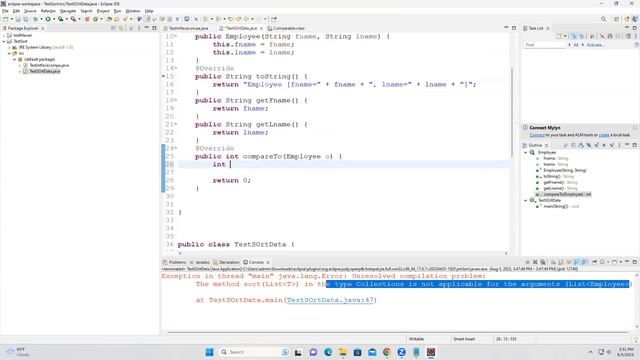Viewport: 640px width, 360px height.
Task: Toggle Show Console on Standard Out change
Action: [x=576, y=262]
